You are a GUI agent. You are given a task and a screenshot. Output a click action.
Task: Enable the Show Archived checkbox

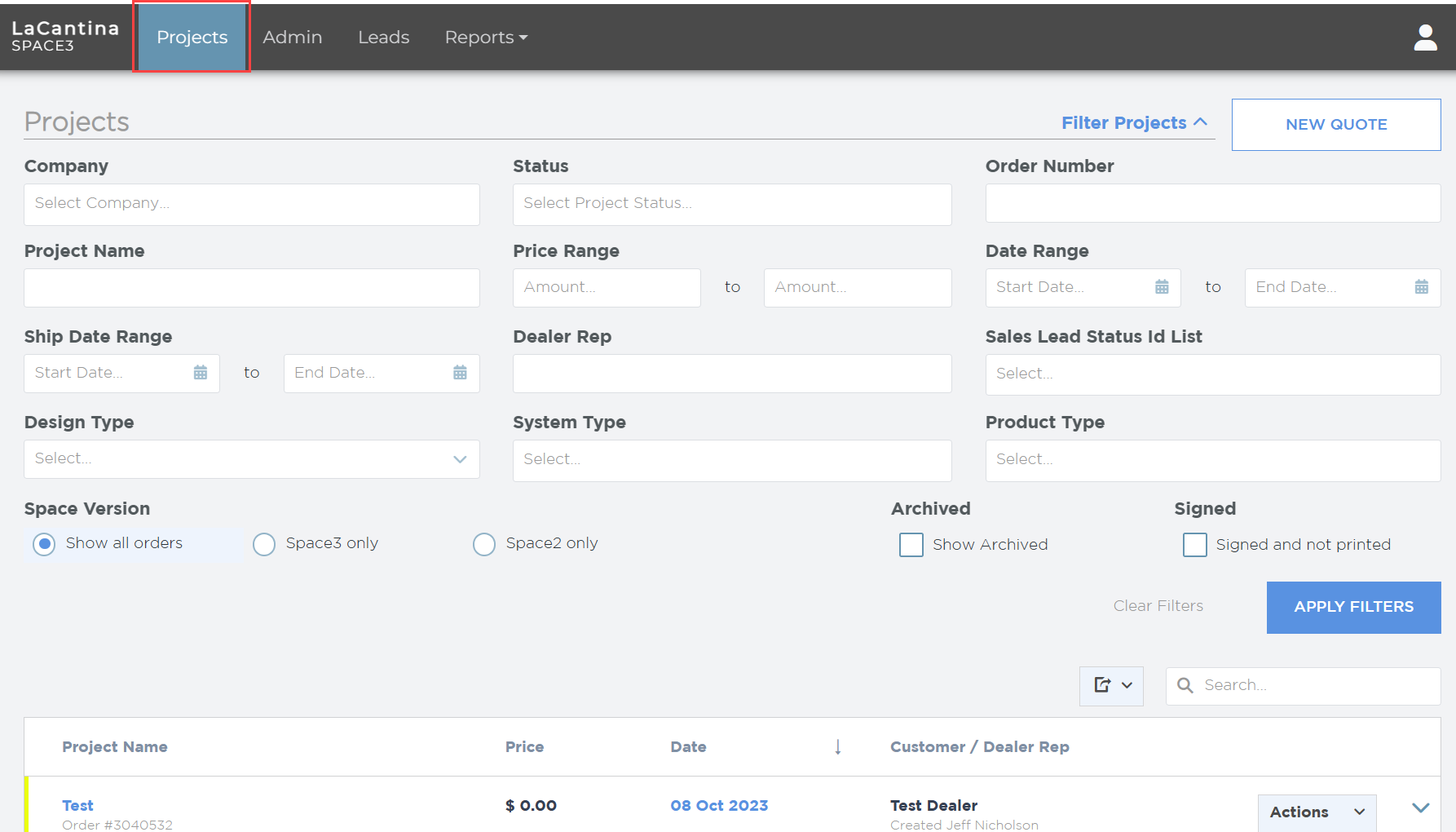tap(911, 545)
